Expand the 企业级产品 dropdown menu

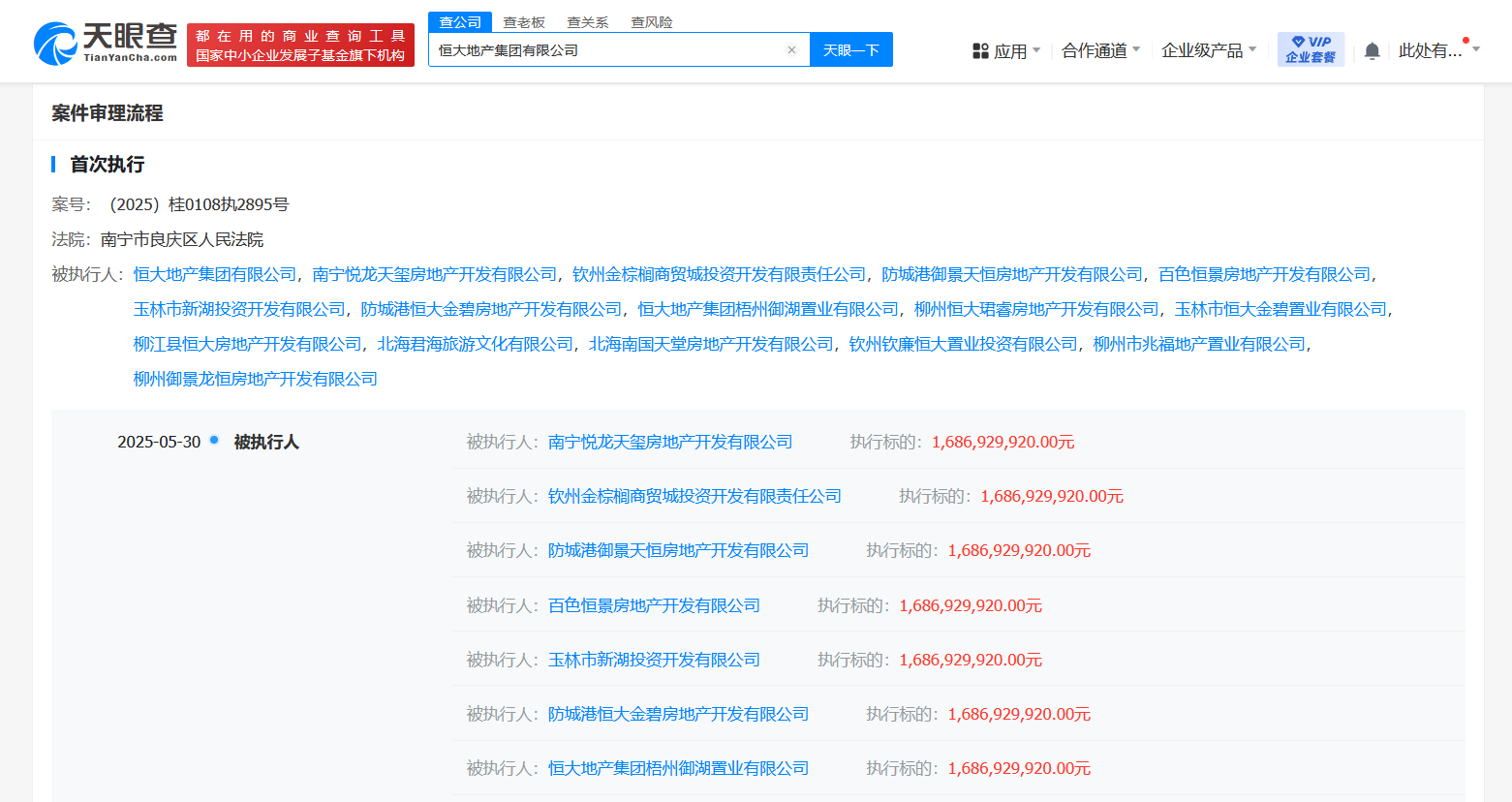coord(1209,50)
